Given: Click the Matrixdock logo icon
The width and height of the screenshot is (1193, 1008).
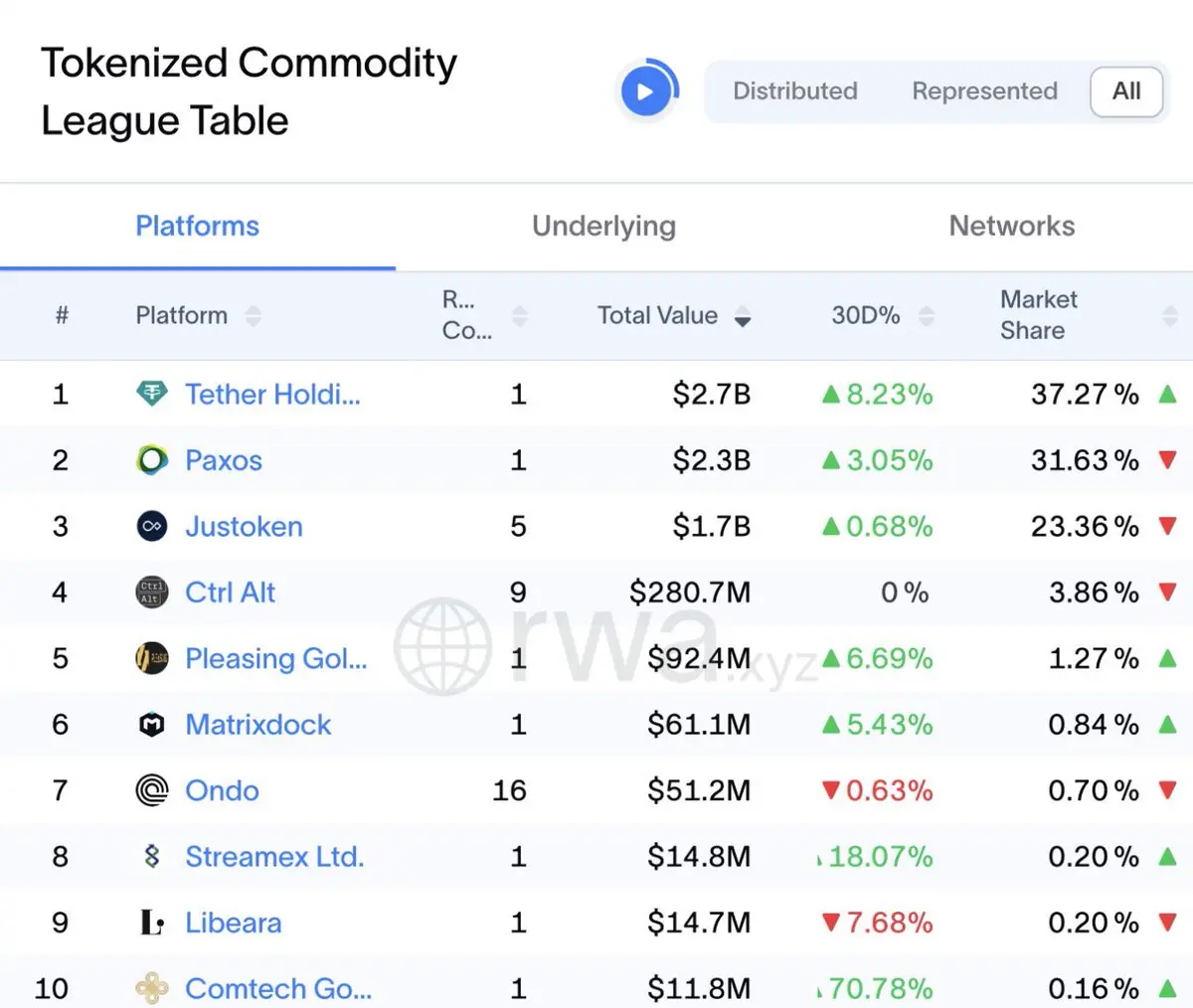Looking at the screenshot, I should pyautogui.click(x=151, y=725).
